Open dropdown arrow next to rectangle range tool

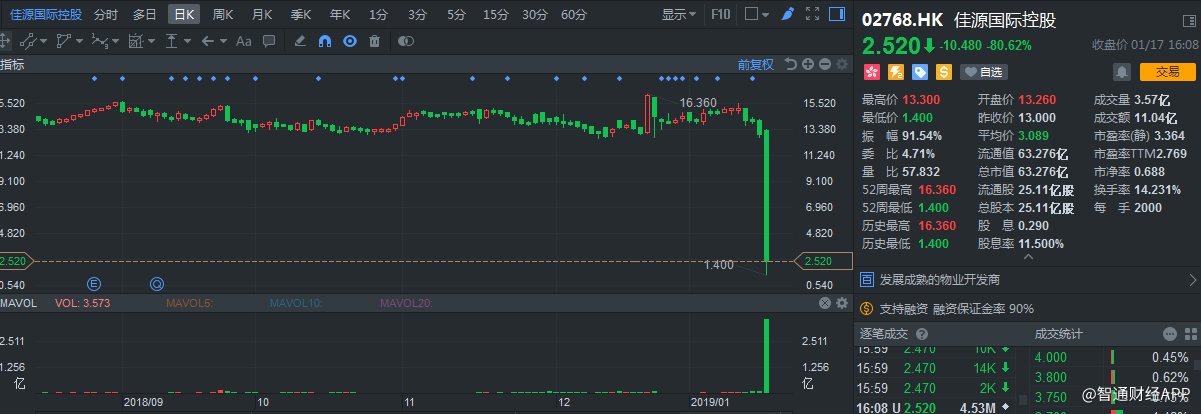coord(151,41)
